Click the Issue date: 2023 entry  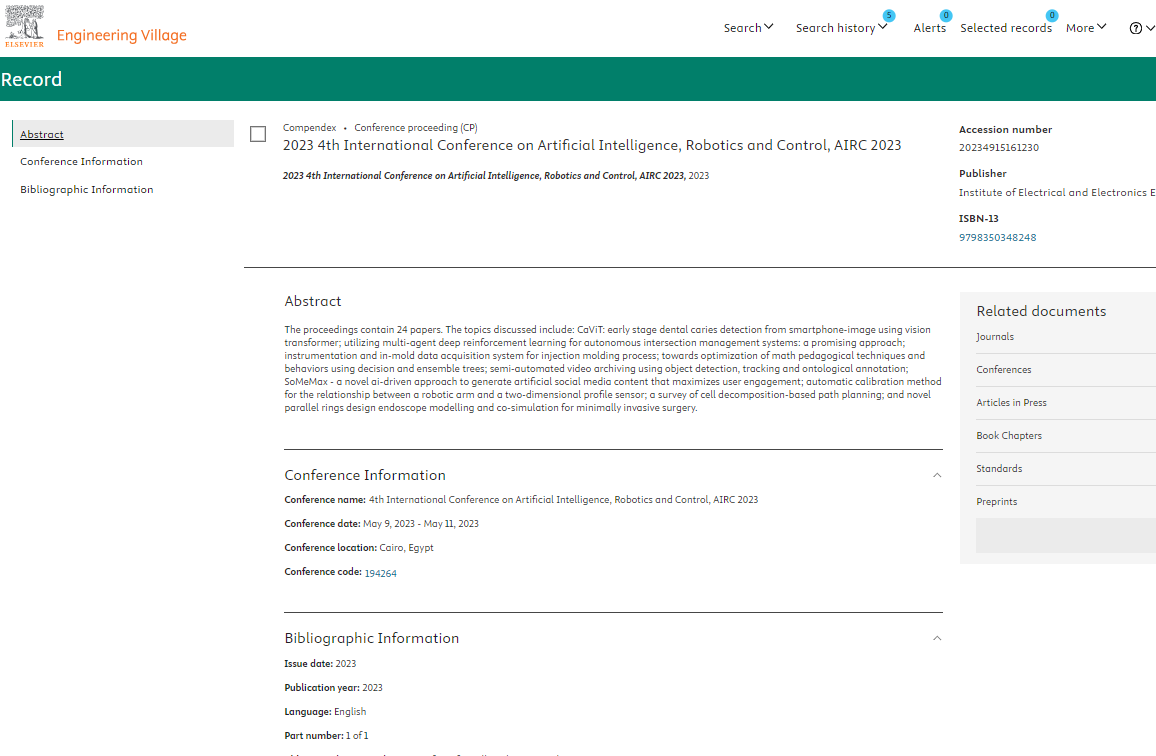tap(320, 664)
